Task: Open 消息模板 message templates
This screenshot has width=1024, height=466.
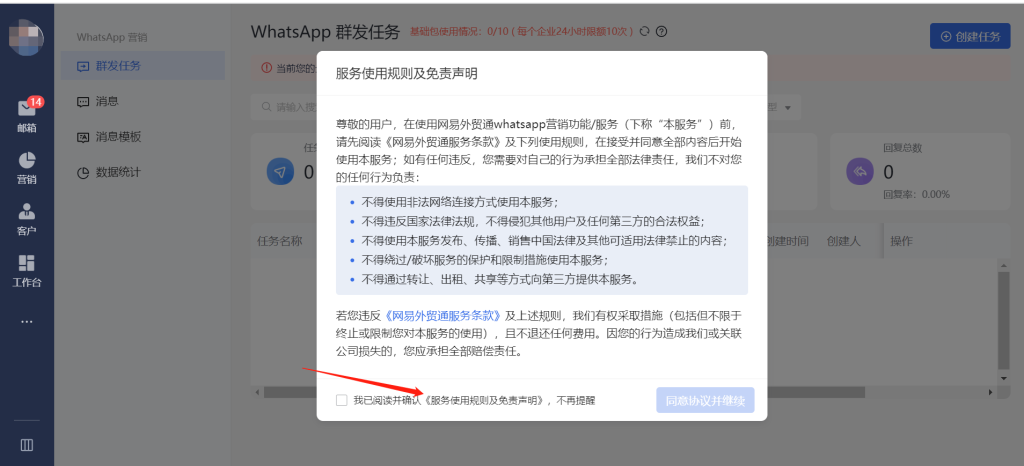Action: (118, 136)
